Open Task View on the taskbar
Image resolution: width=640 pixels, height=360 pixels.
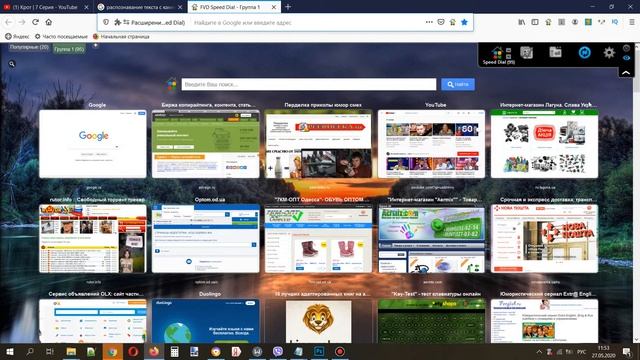[50, 351]
